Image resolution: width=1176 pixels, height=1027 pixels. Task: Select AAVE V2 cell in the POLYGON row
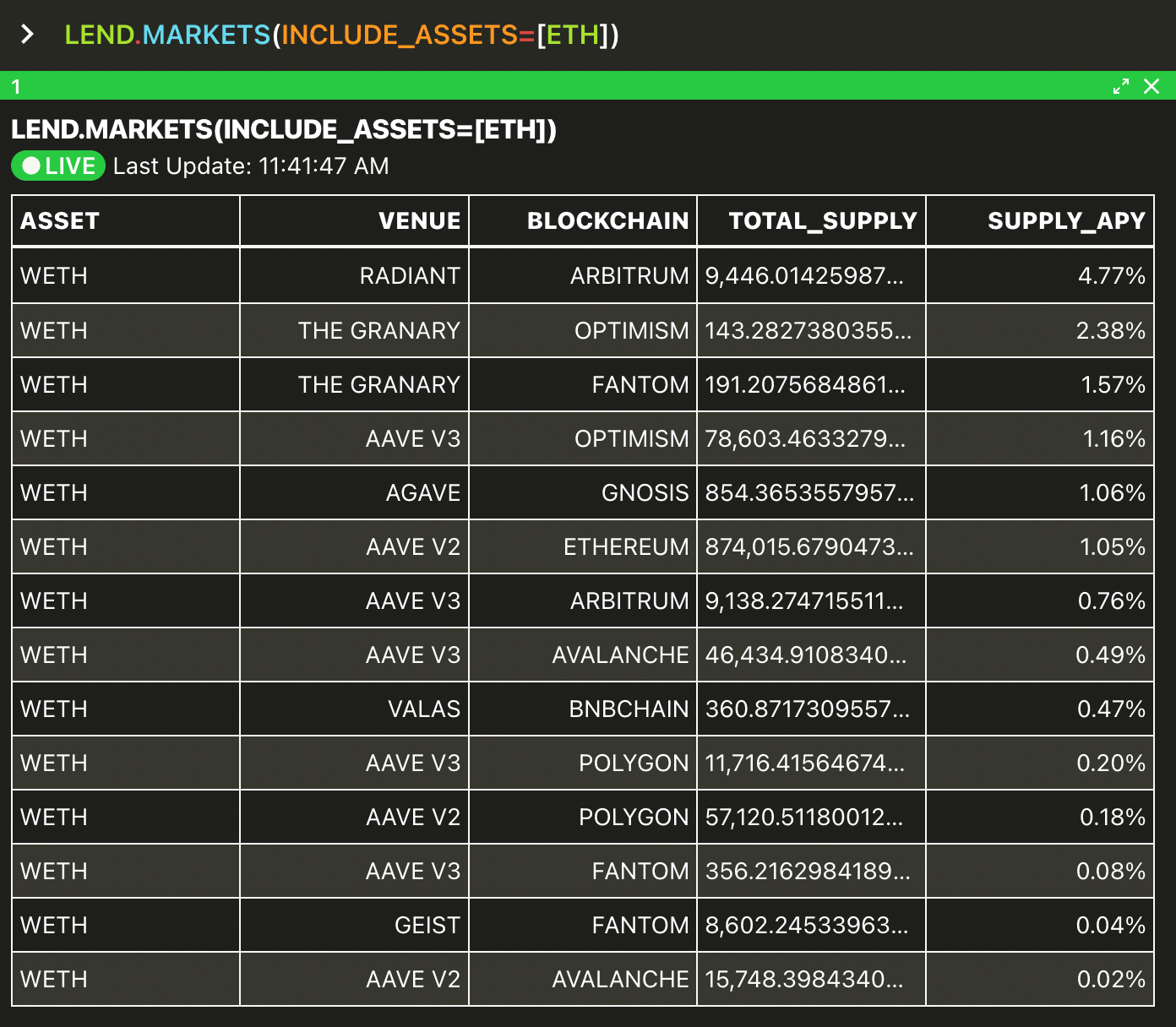(355, 817)
